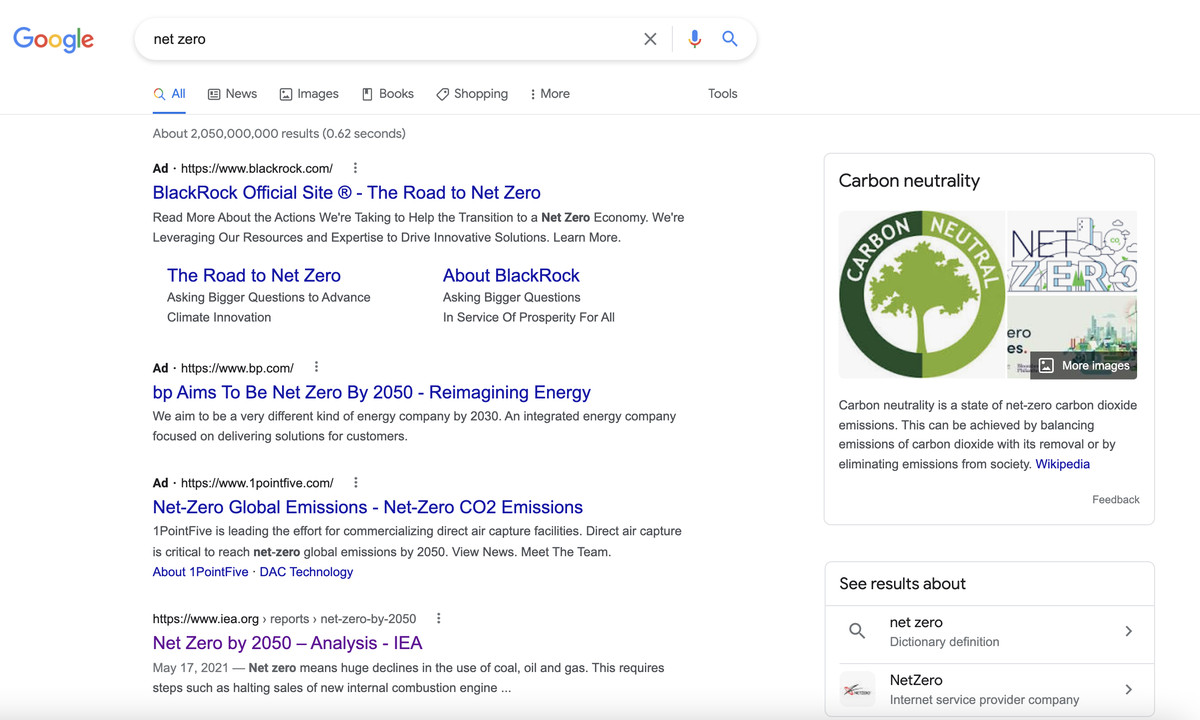Viewport: 1200px width, 720px height.
Task: Open the News tab icon
Action: pos(213,93)
